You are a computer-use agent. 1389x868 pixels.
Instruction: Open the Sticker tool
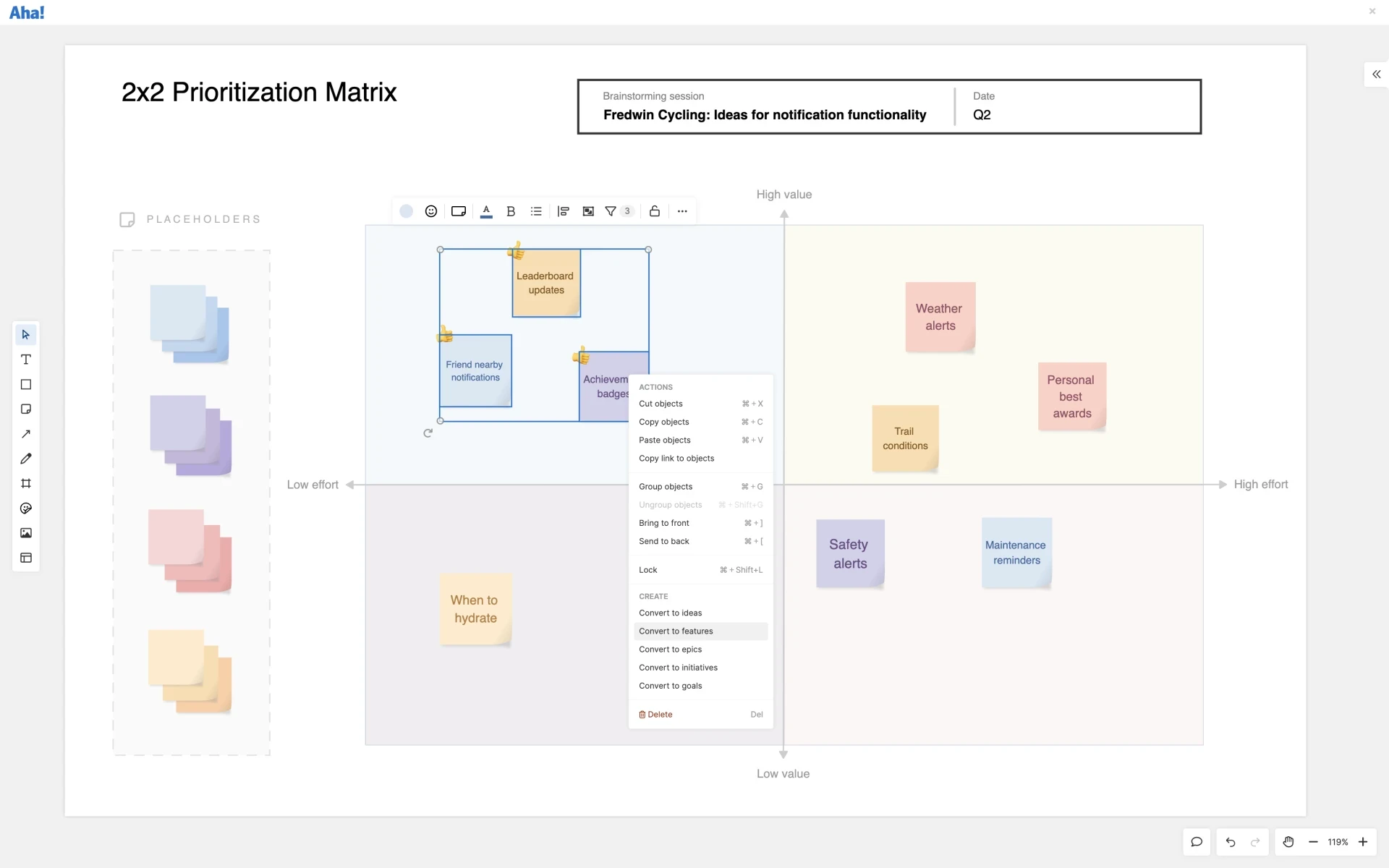click(26, 509)
